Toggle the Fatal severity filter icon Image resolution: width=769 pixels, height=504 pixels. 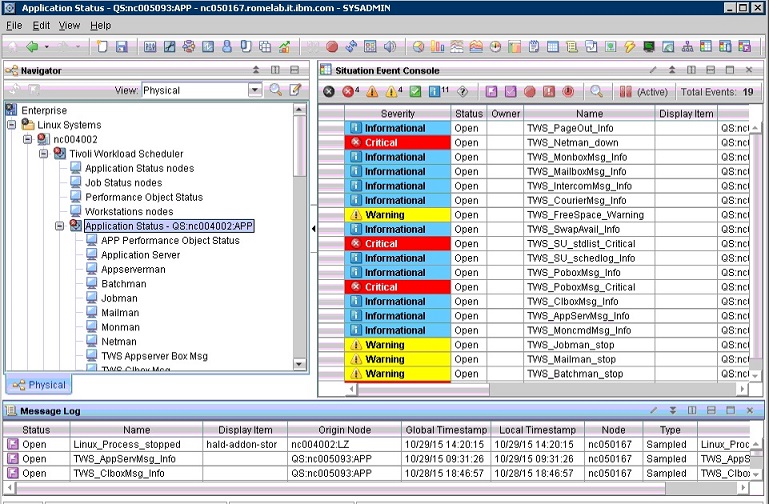[x=328, y=91]
